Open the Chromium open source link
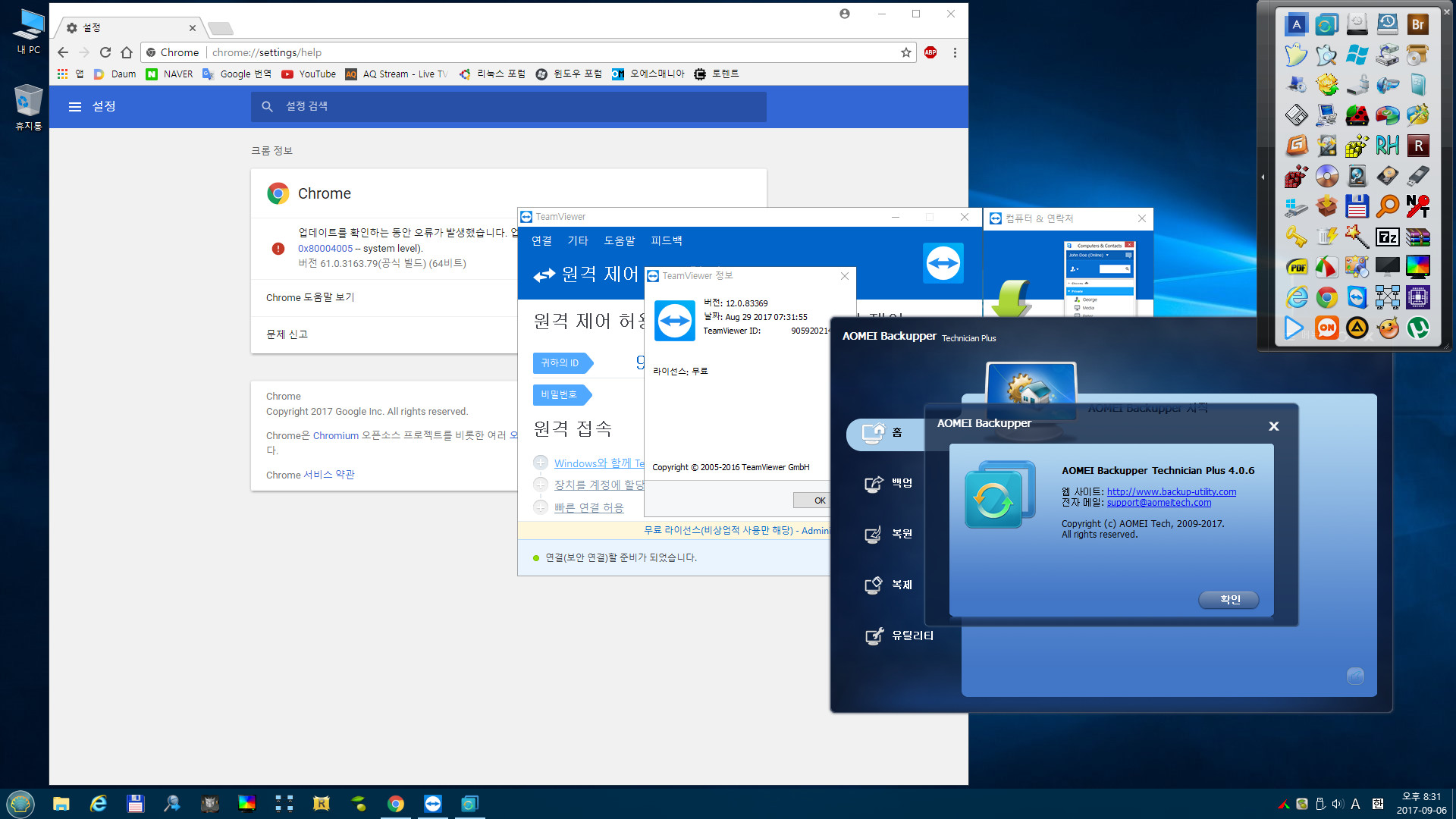 click(336, 435)
